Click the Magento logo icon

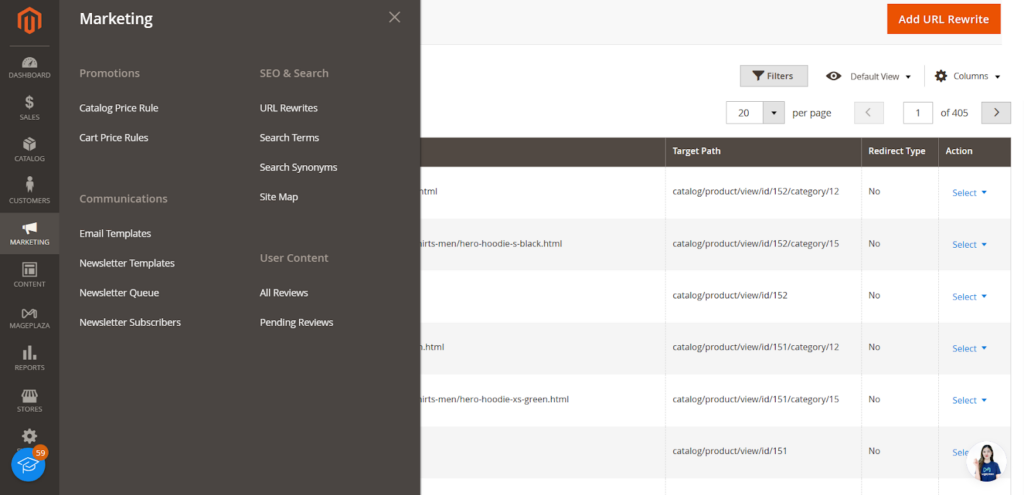pos(29,22)
